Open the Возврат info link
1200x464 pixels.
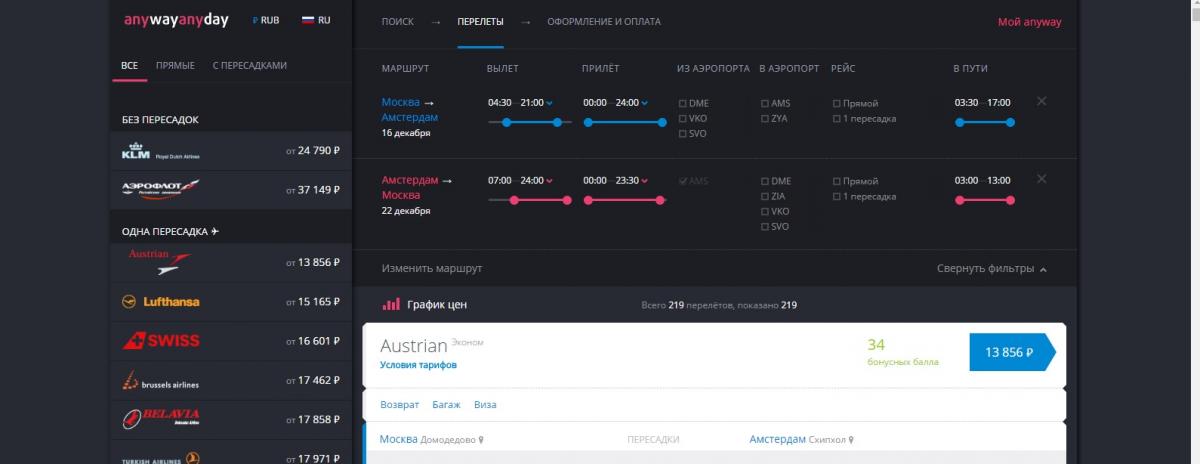[x=398, y=405]
